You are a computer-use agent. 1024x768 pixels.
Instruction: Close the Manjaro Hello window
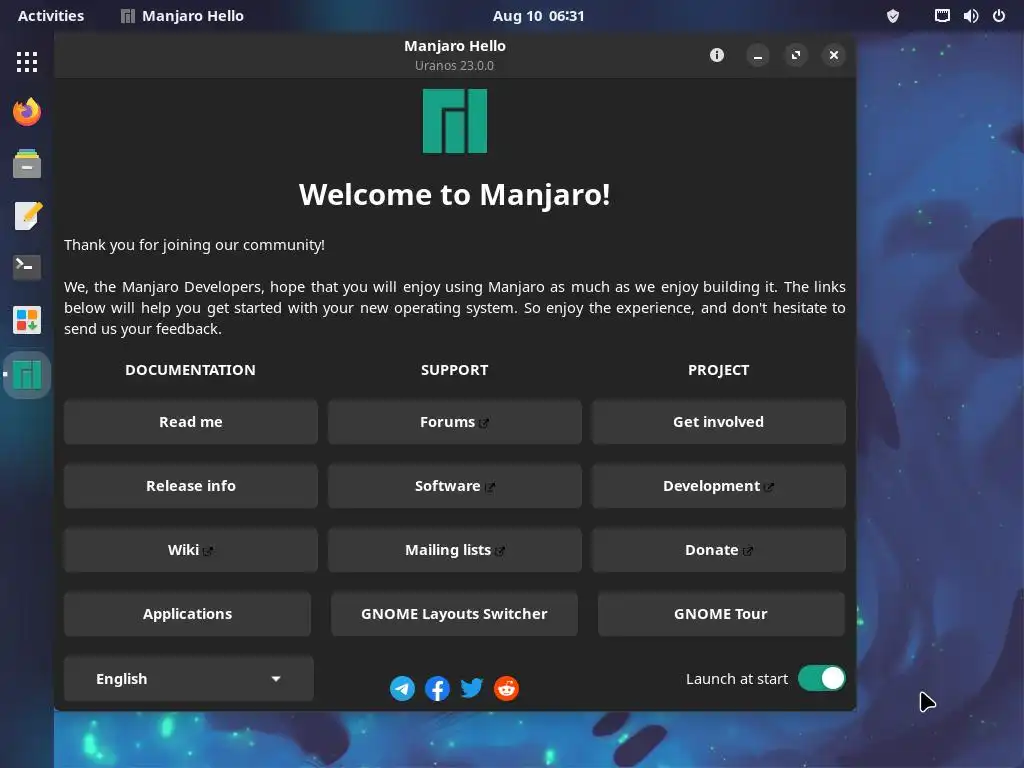click(833, 56)
